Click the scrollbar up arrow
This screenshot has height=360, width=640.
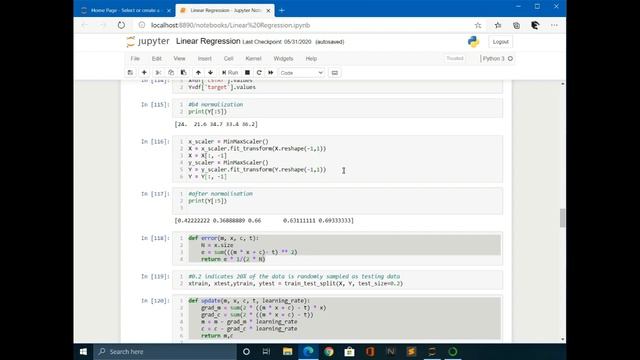click(x=563, y=84)
